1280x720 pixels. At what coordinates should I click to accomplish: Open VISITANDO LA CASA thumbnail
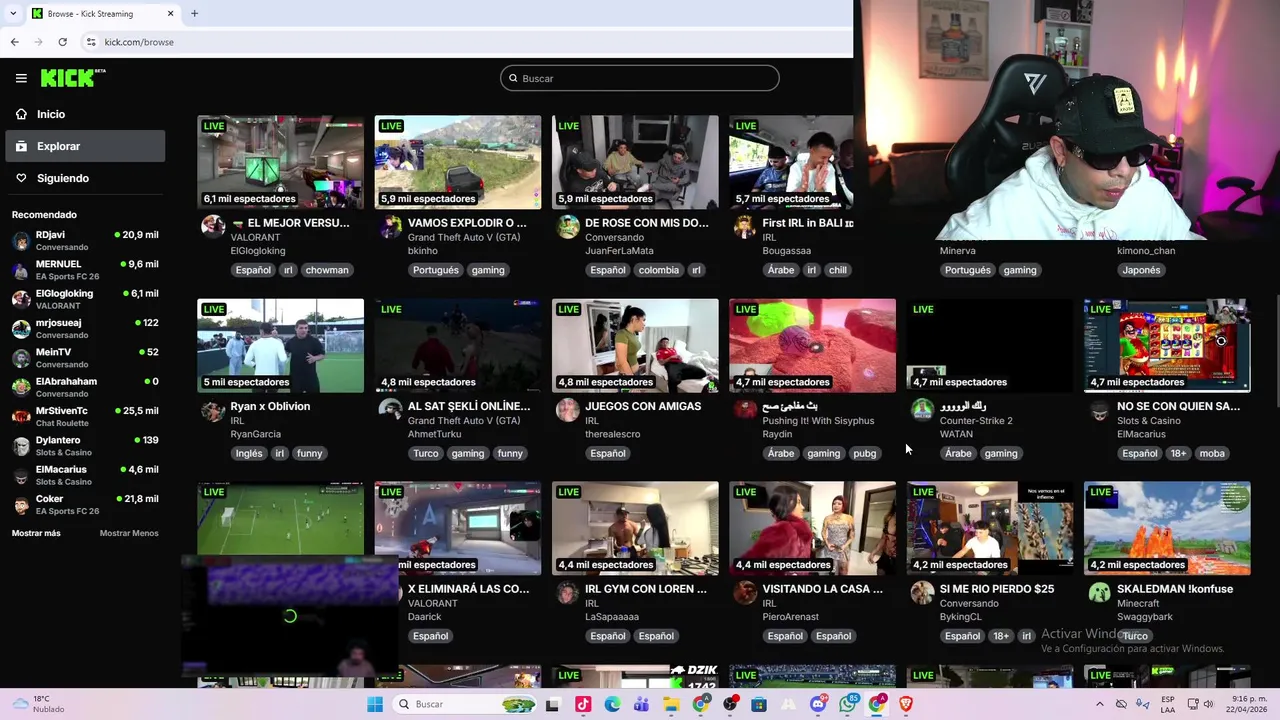812,528
